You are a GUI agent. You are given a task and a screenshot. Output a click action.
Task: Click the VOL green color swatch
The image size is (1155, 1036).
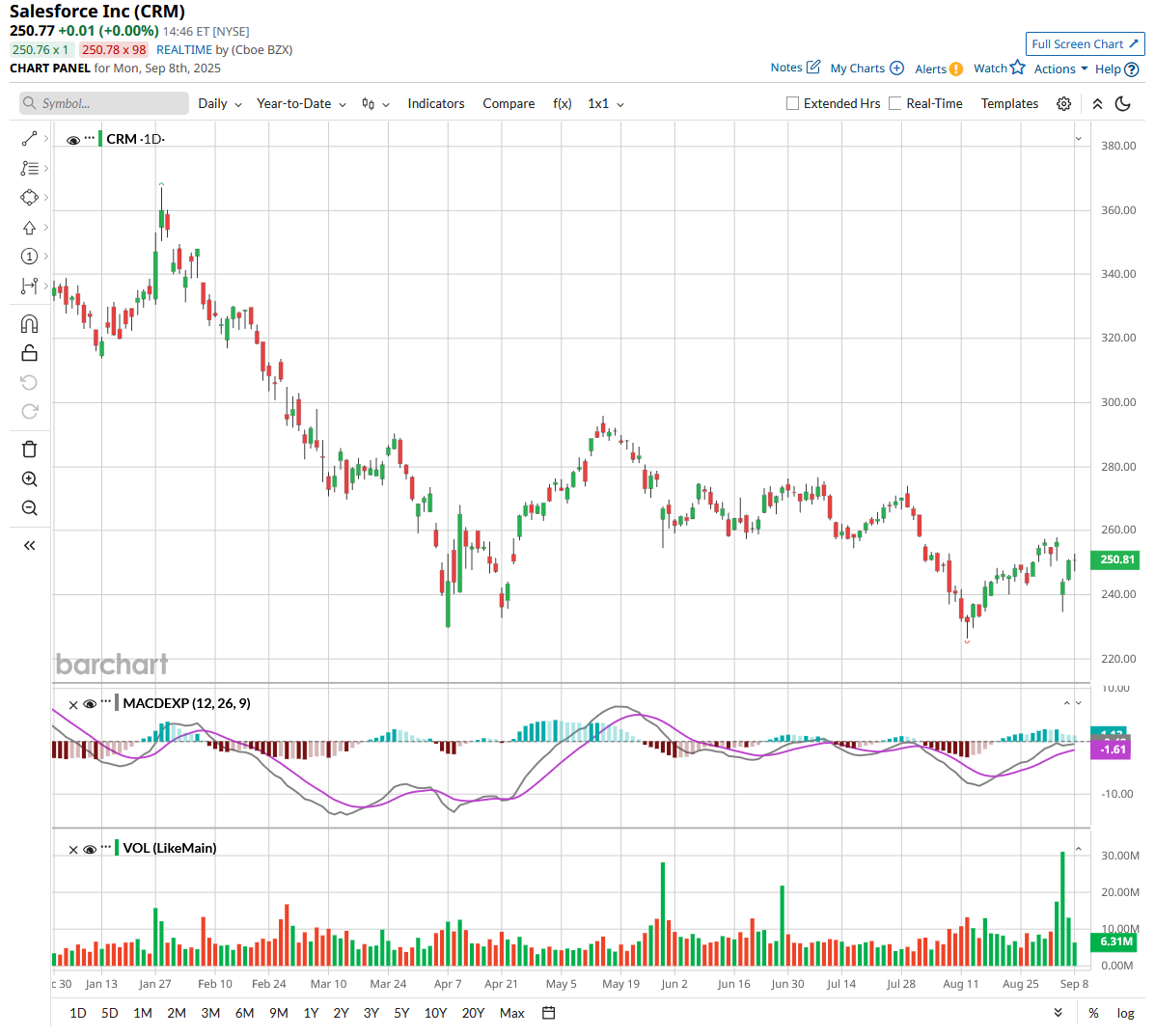tap(117, 848)
